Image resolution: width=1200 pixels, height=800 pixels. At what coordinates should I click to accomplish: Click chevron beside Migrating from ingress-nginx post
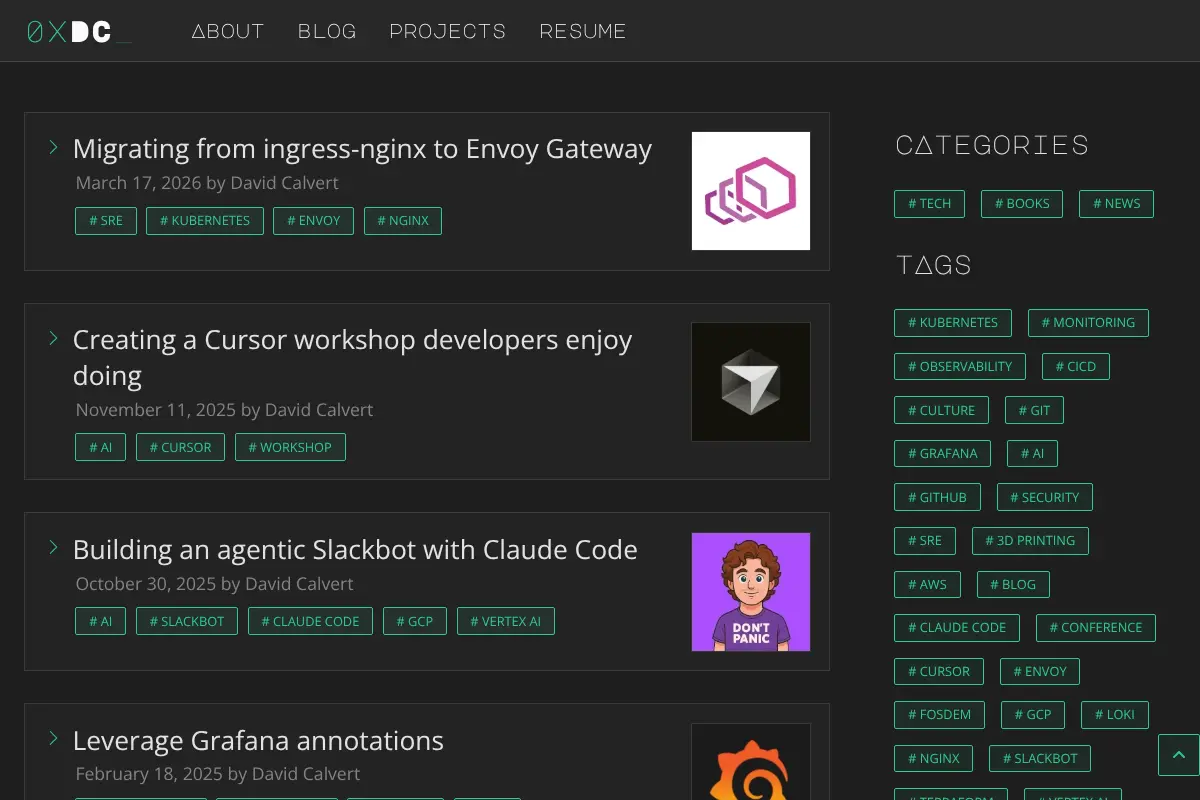click(x=54, y=148)
